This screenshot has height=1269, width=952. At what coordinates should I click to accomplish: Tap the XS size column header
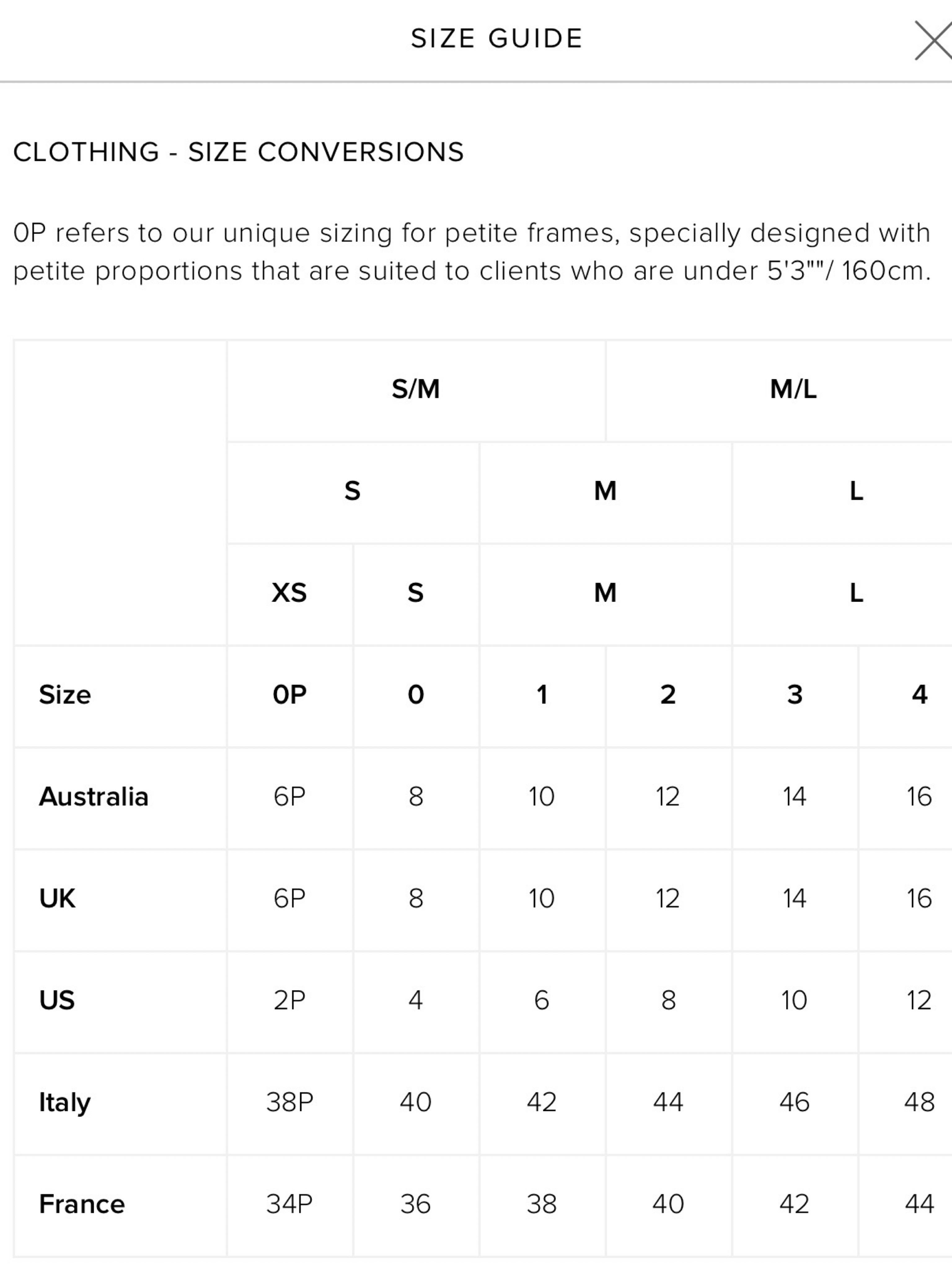coord(290,593)
